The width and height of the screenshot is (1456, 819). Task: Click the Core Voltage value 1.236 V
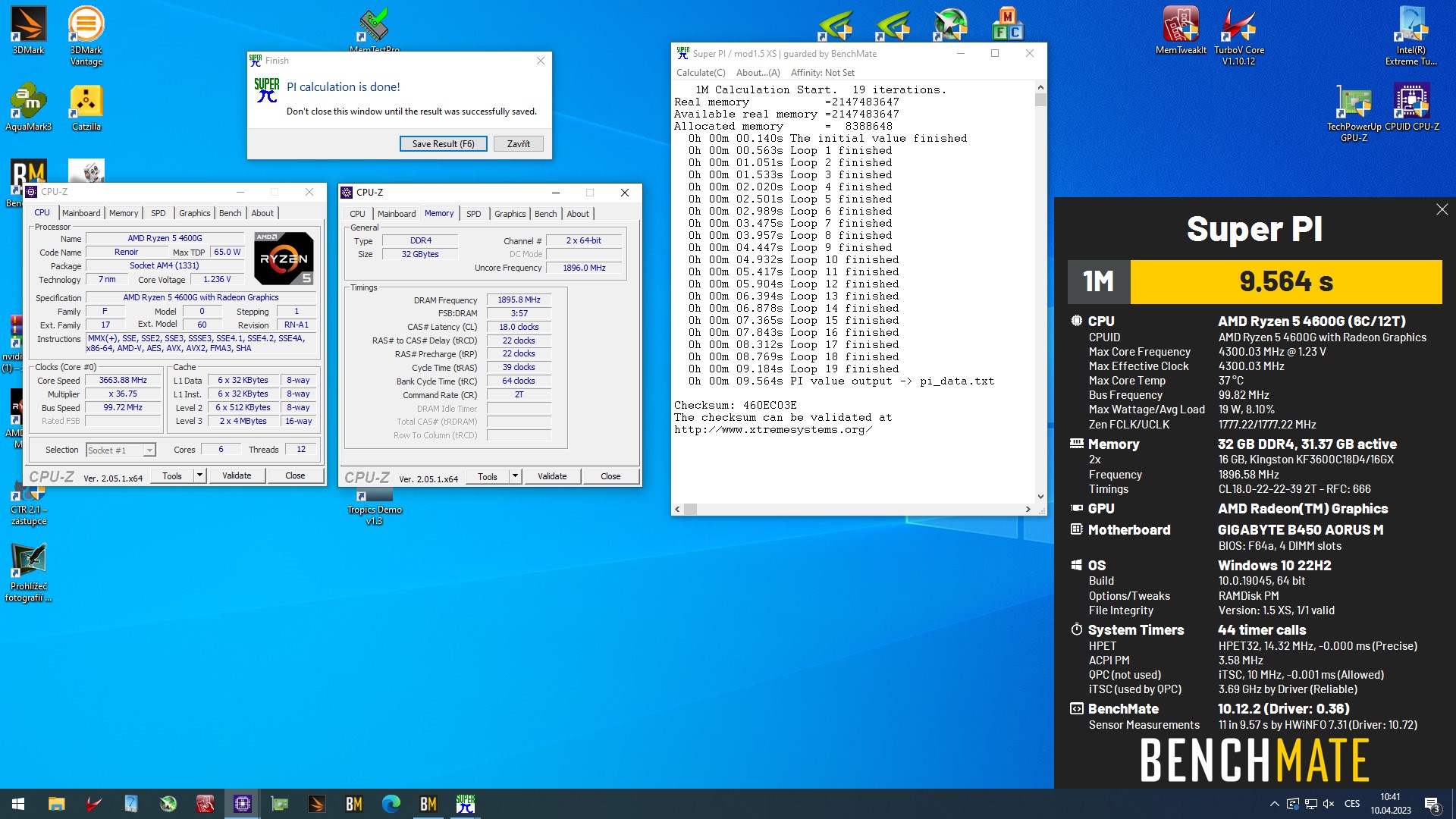pos(217,280)
